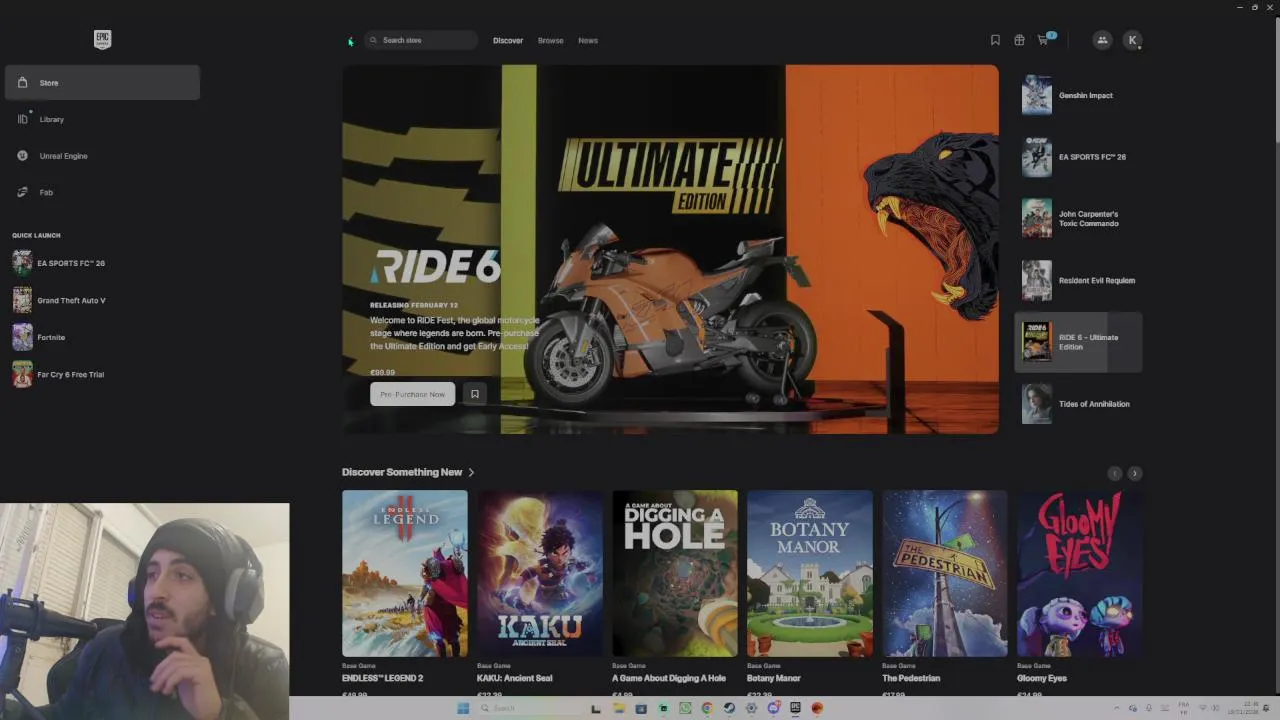Click the next arrow for Discover Something New
This screenshot has width=1280, height=720.
[x=1134, y=473]
